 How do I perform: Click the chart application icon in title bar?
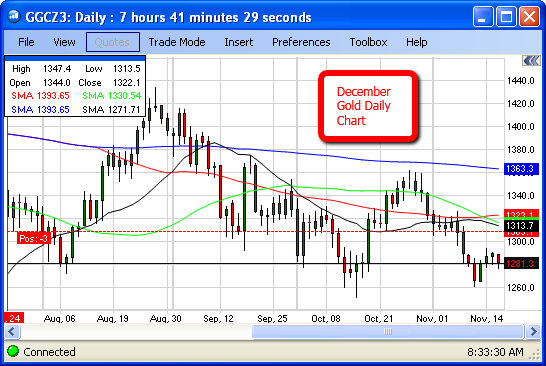coord(14,16)
